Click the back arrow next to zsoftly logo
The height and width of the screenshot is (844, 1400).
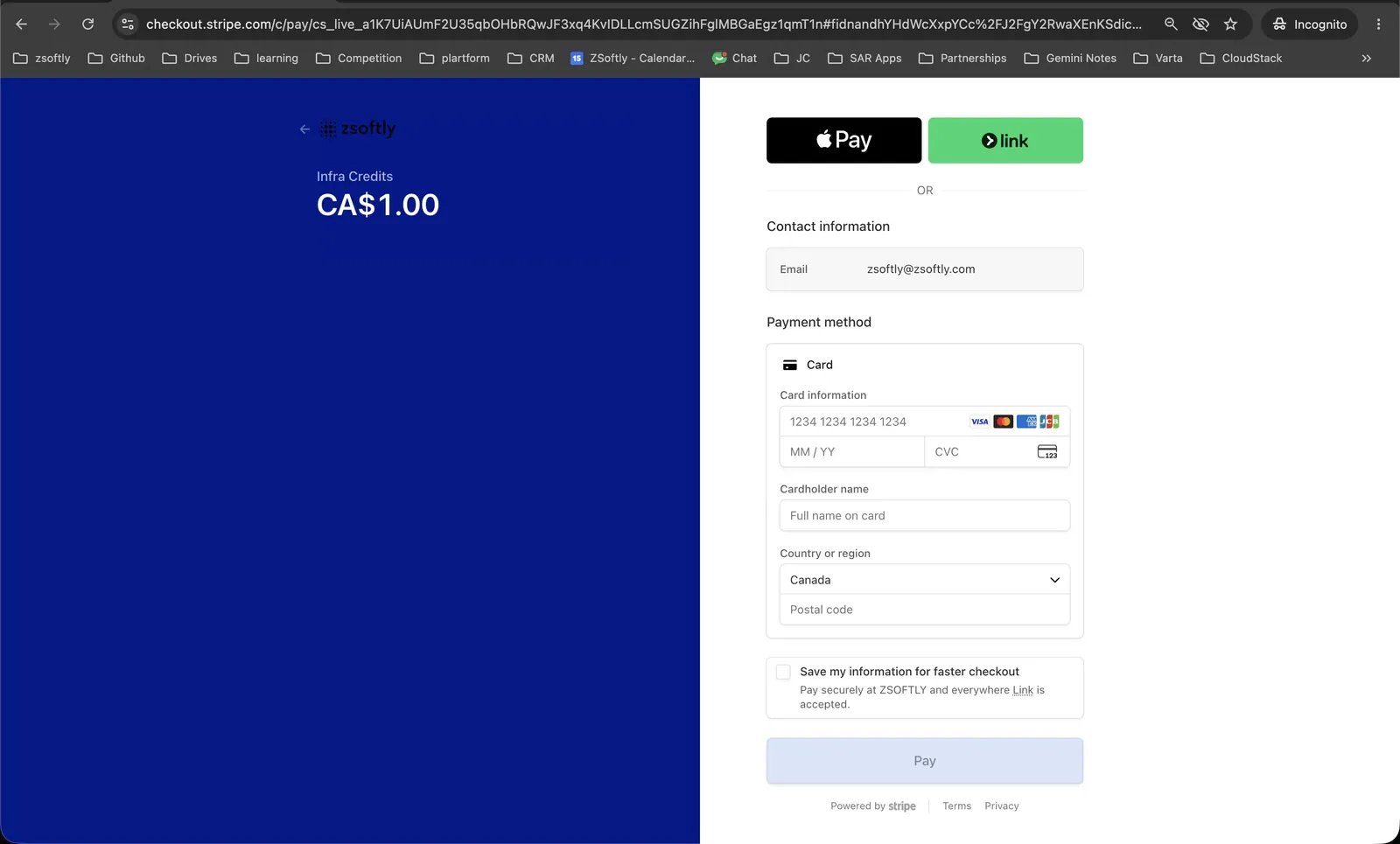point(304,129)
